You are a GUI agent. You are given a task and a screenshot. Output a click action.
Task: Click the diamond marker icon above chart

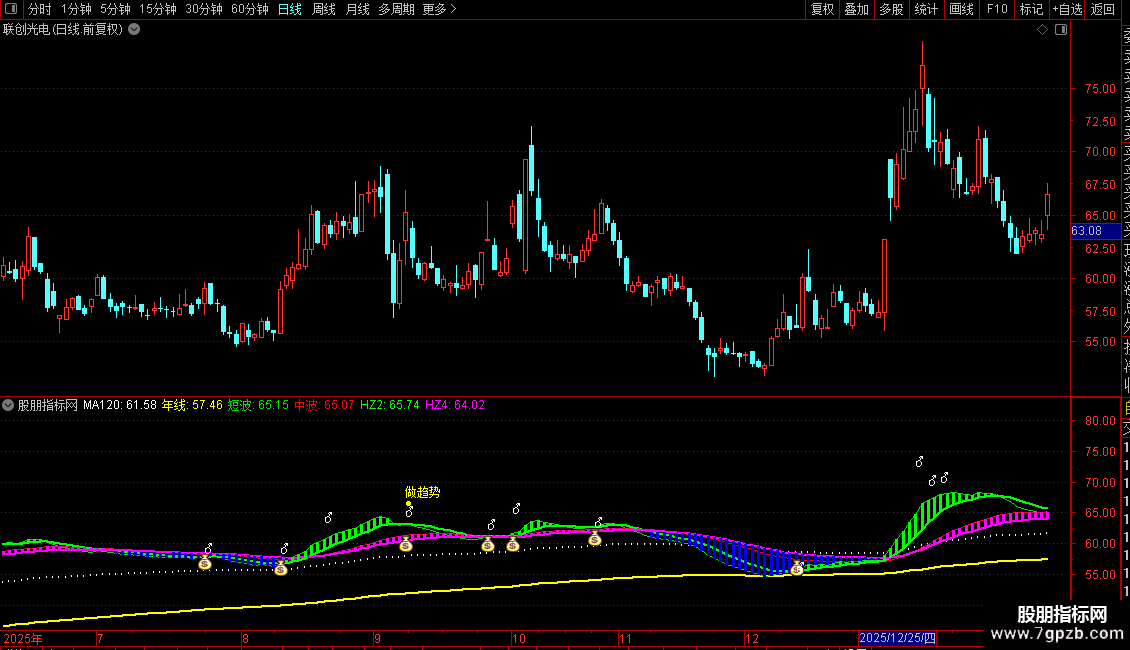[1042, 30]
